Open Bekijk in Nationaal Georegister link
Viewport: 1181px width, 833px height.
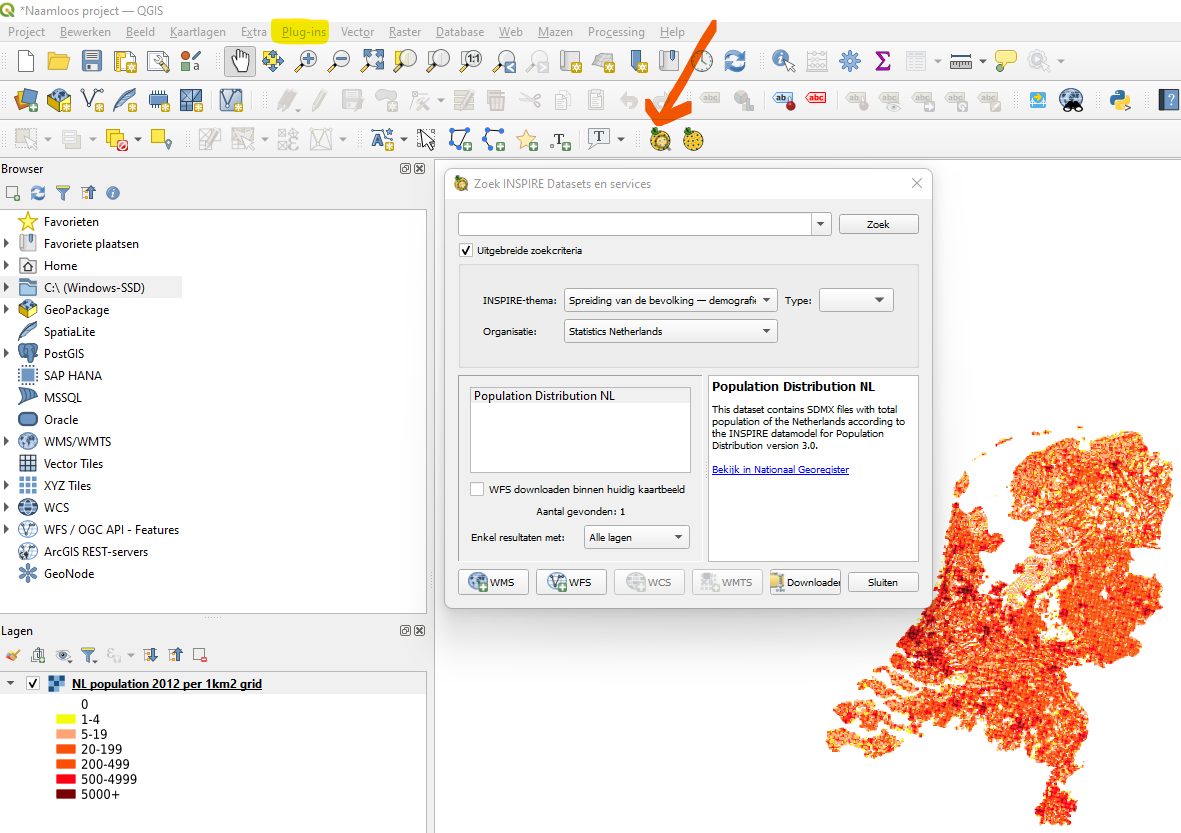pyautogui.click(x=780, y=469)
